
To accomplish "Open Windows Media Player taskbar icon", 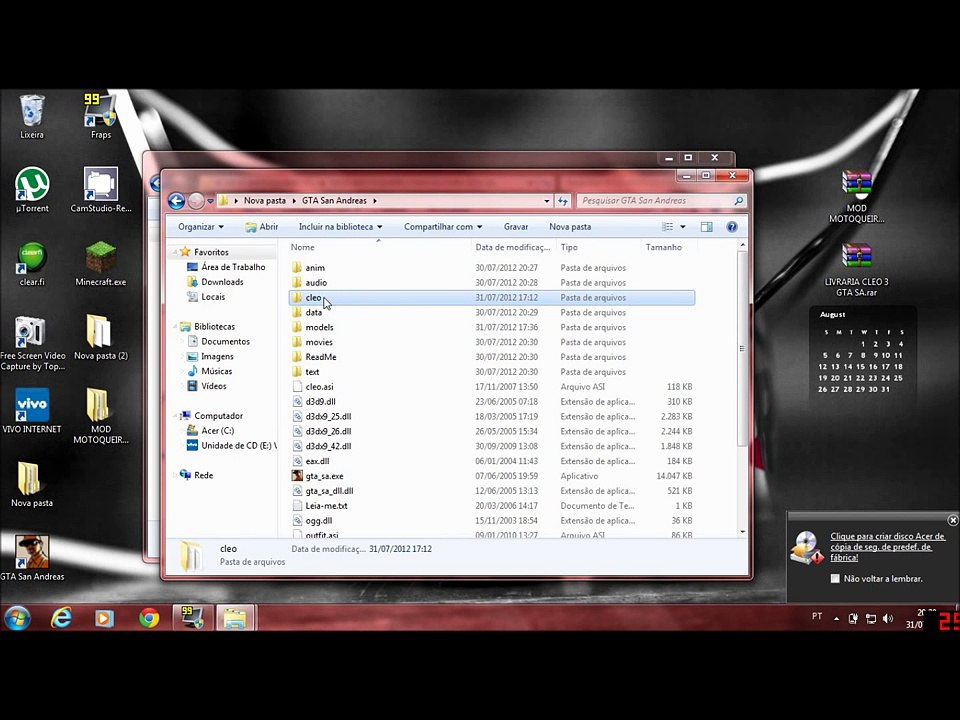I will [x=104, y=618].
